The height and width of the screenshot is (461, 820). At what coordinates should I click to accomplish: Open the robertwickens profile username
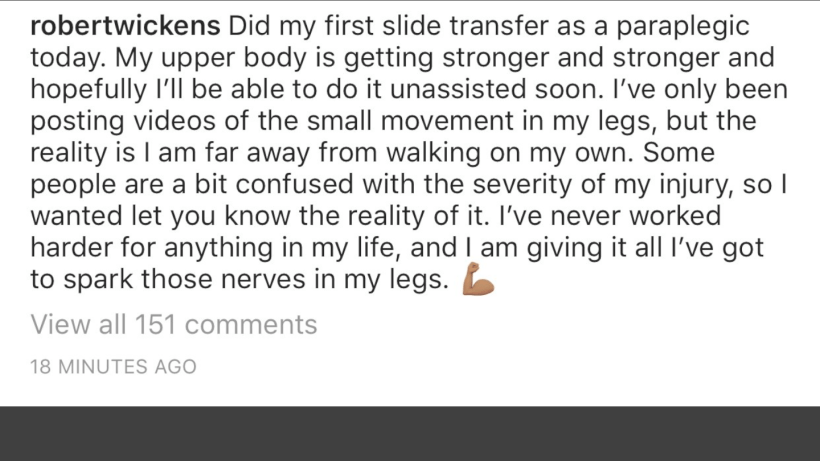pyautogui.click(x=125, y=23)
